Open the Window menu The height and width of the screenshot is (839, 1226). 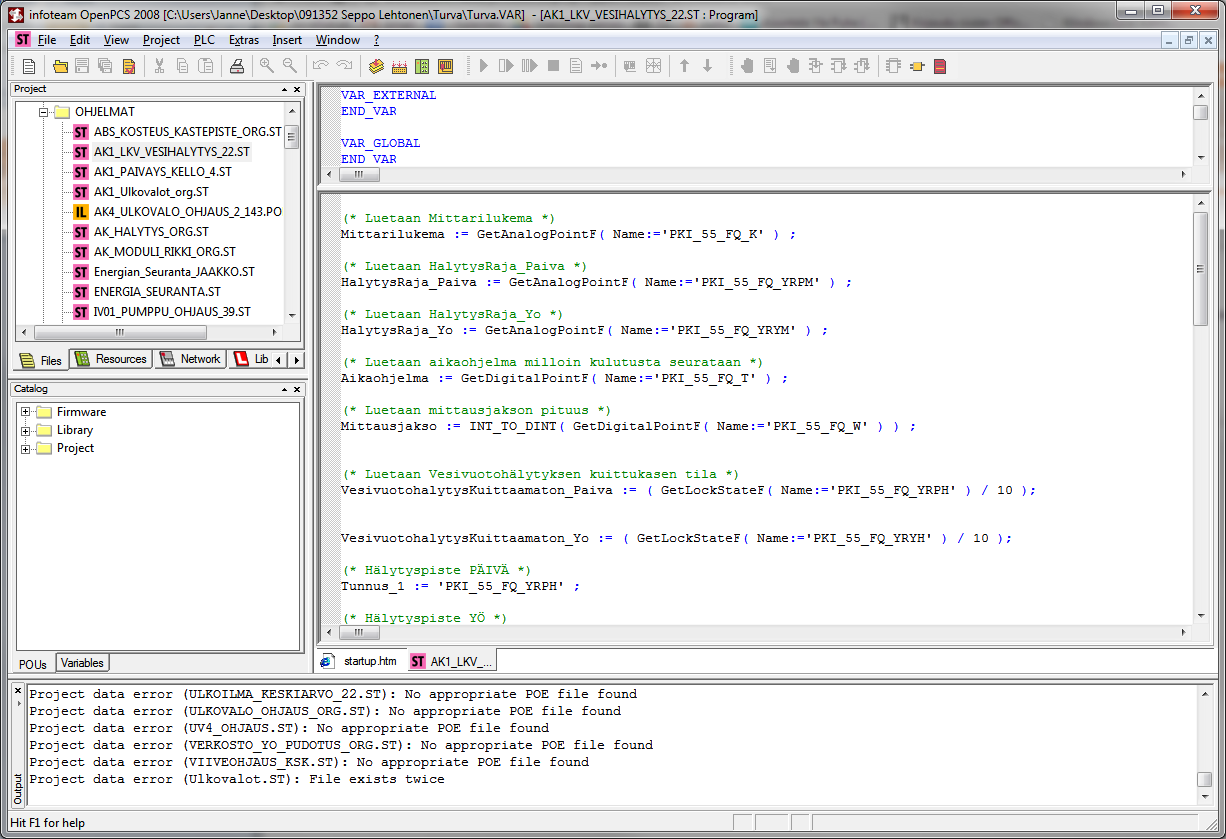click(338, 40)
